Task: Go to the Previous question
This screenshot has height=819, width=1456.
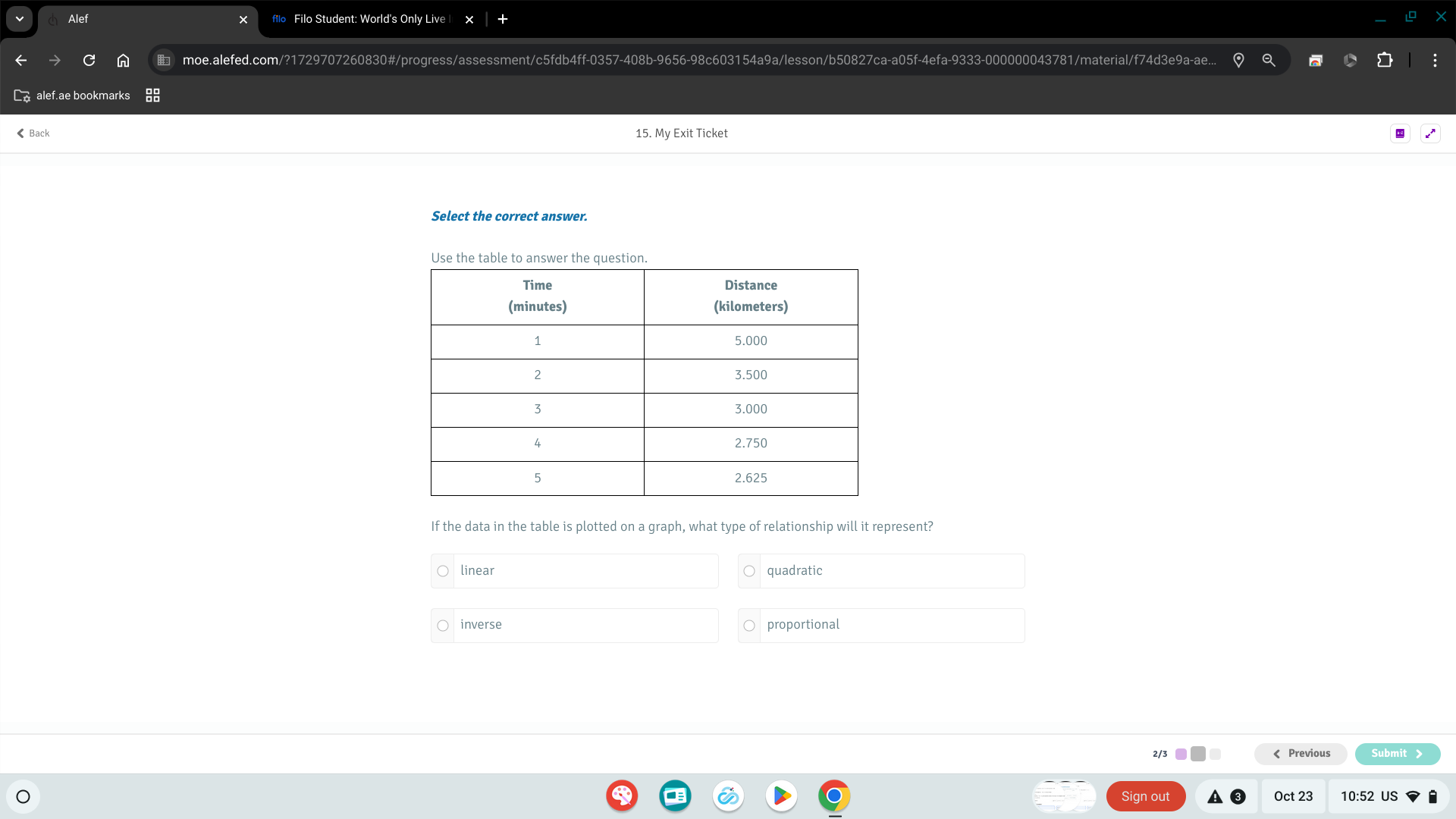Action: [x=1301, y=754]
